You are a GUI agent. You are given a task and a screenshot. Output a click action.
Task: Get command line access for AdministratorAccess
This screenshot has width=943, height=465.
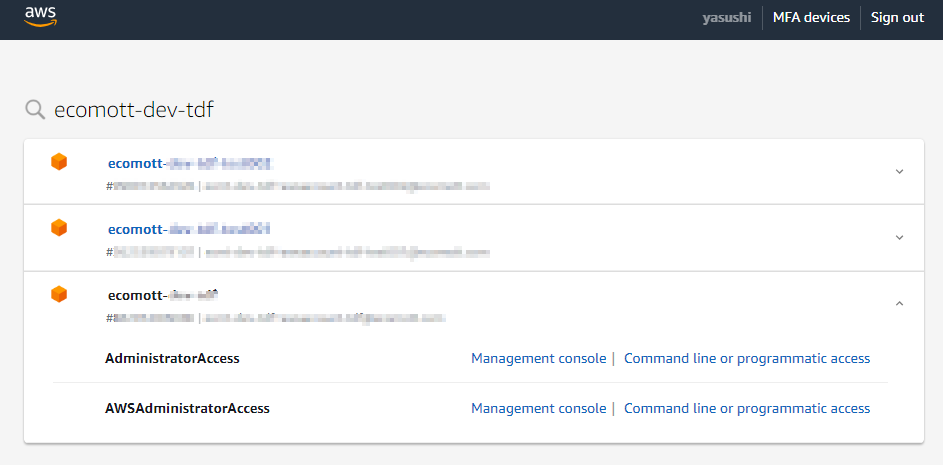747,359
